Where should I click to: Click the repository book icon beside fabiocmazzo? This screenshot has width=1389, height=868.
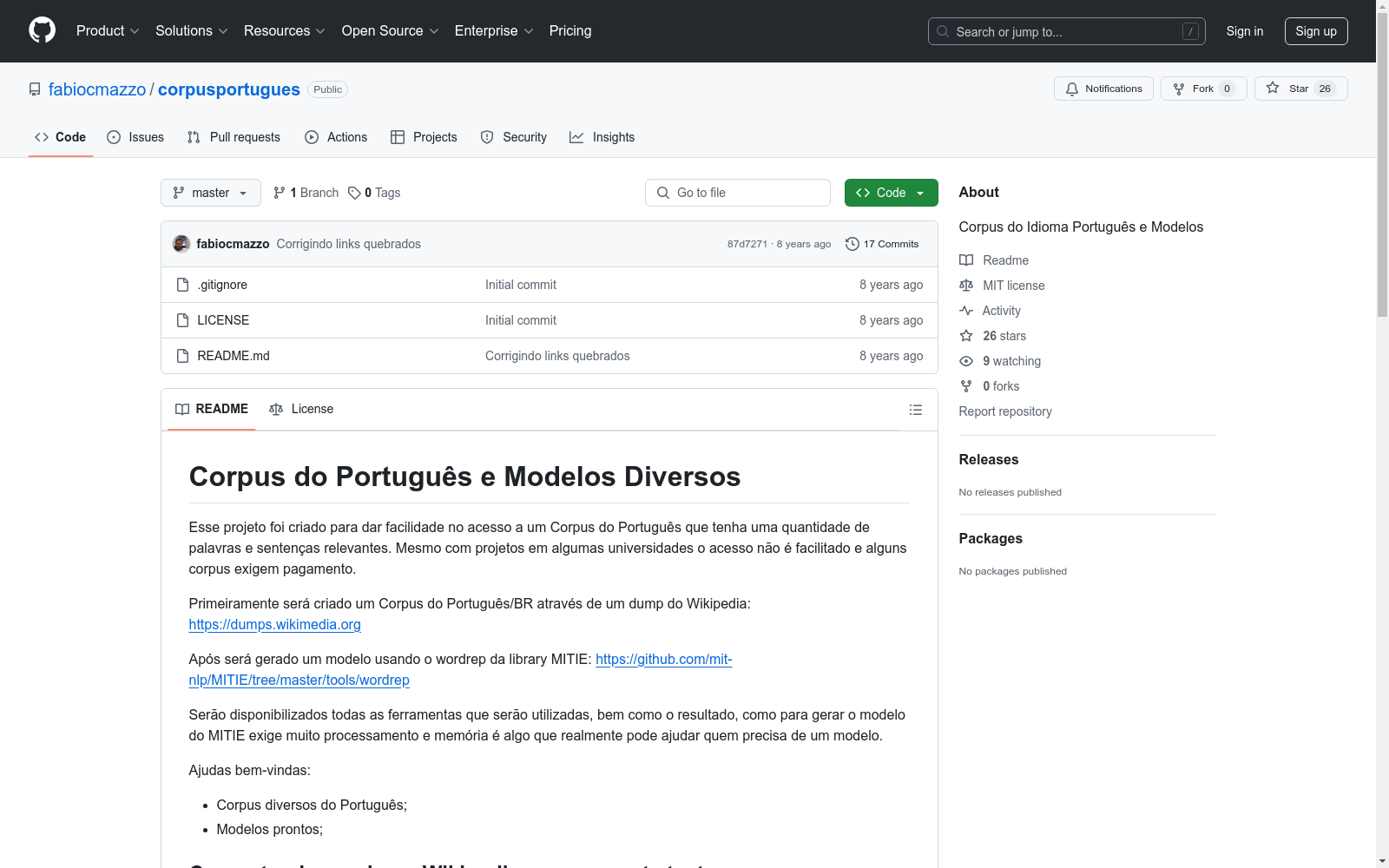coord(35,89)
